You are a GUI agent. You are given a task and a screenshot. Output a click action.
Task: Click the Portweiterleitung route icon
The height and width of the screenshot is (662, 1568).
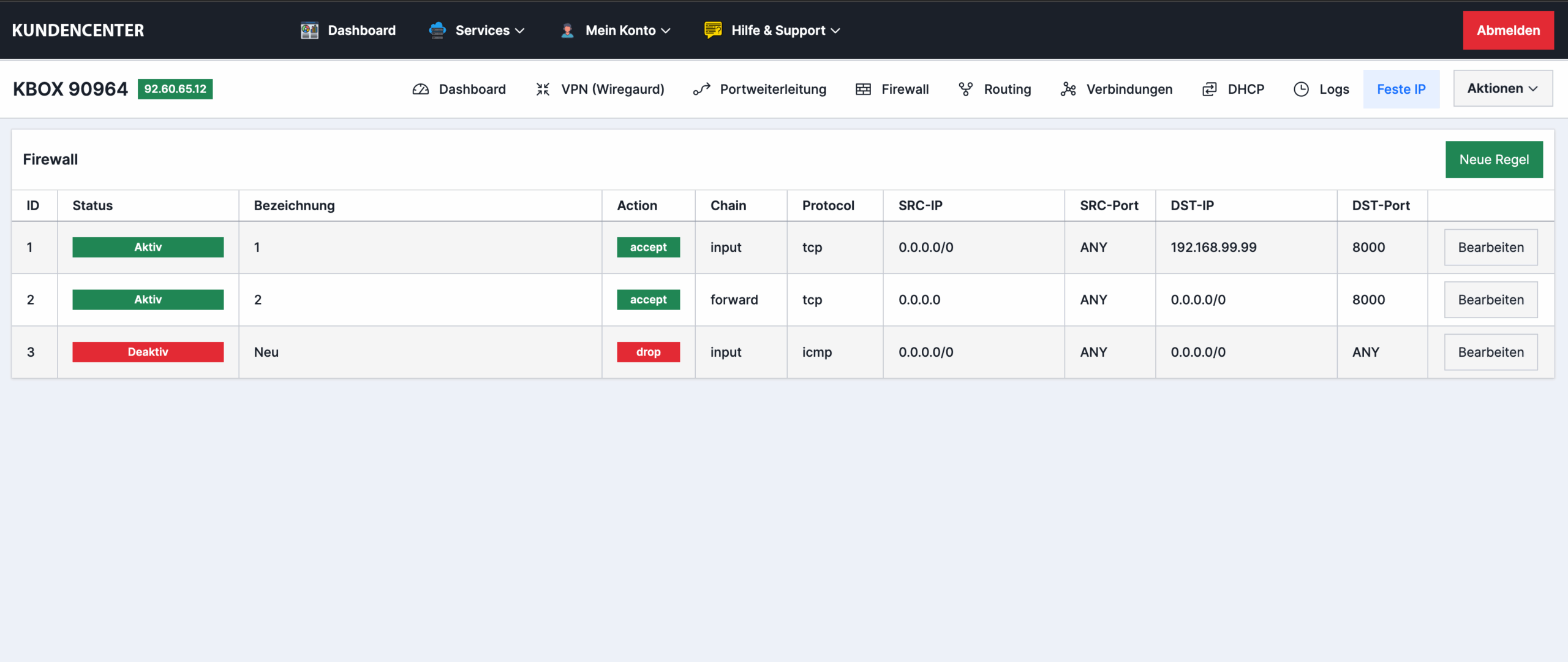tap(701, 89)
